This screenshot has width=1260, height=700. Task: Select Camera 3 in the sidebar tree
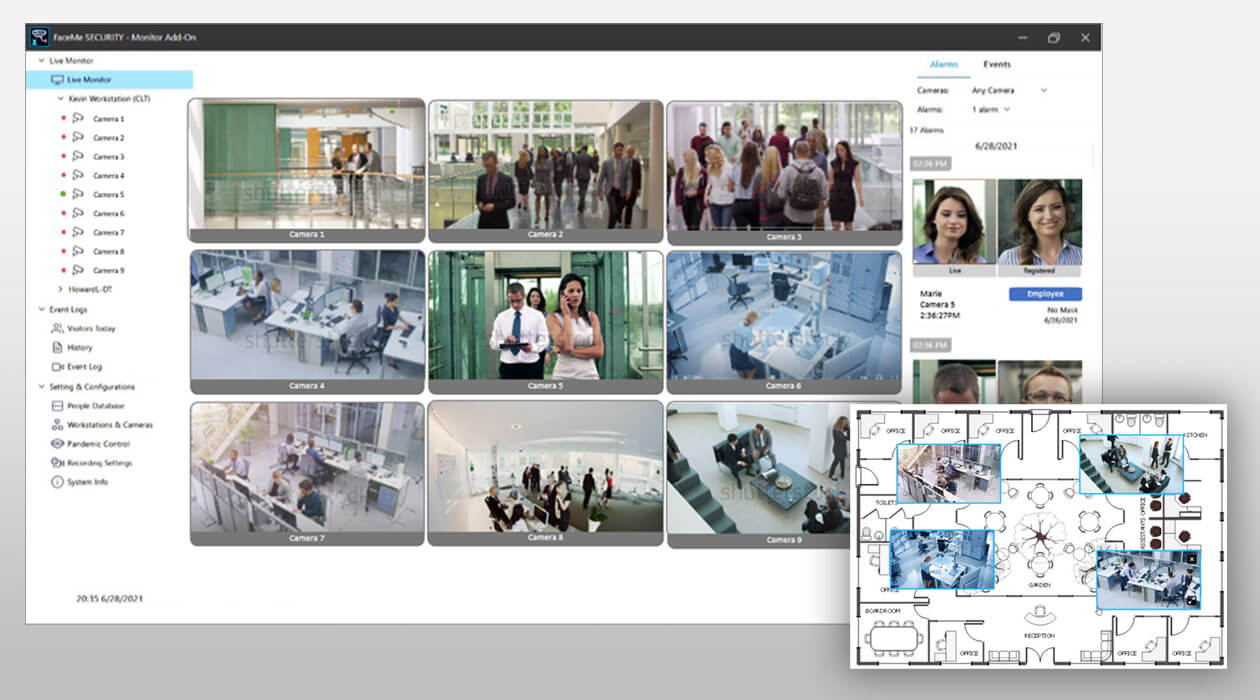pyautogui.click(x=108, y=157)
